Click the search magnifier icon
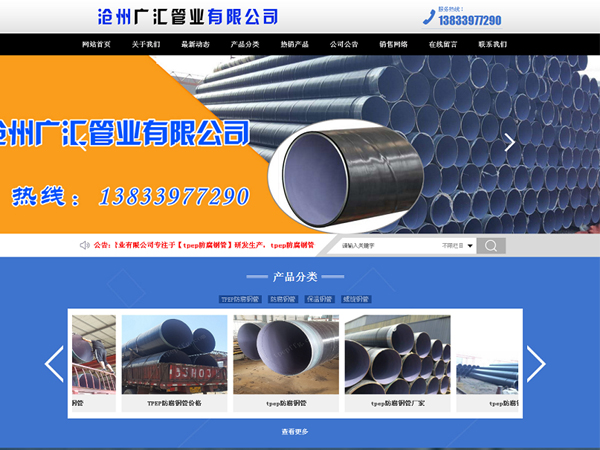 (x=490, y=245)
